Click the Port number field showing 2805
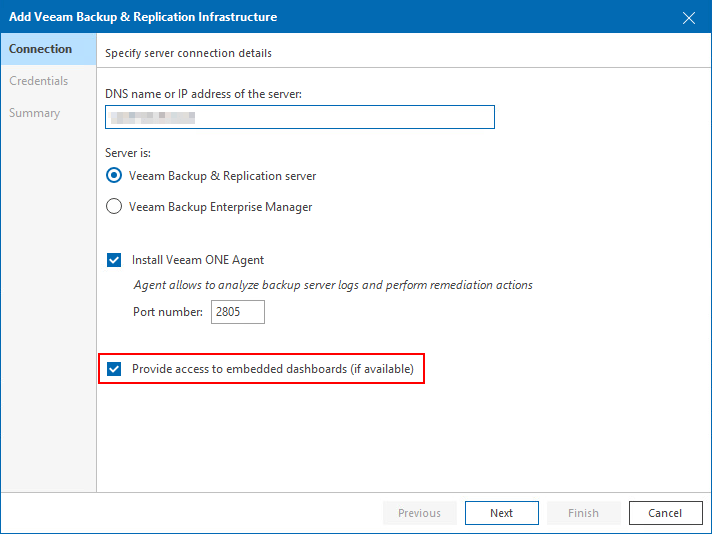 238,312
